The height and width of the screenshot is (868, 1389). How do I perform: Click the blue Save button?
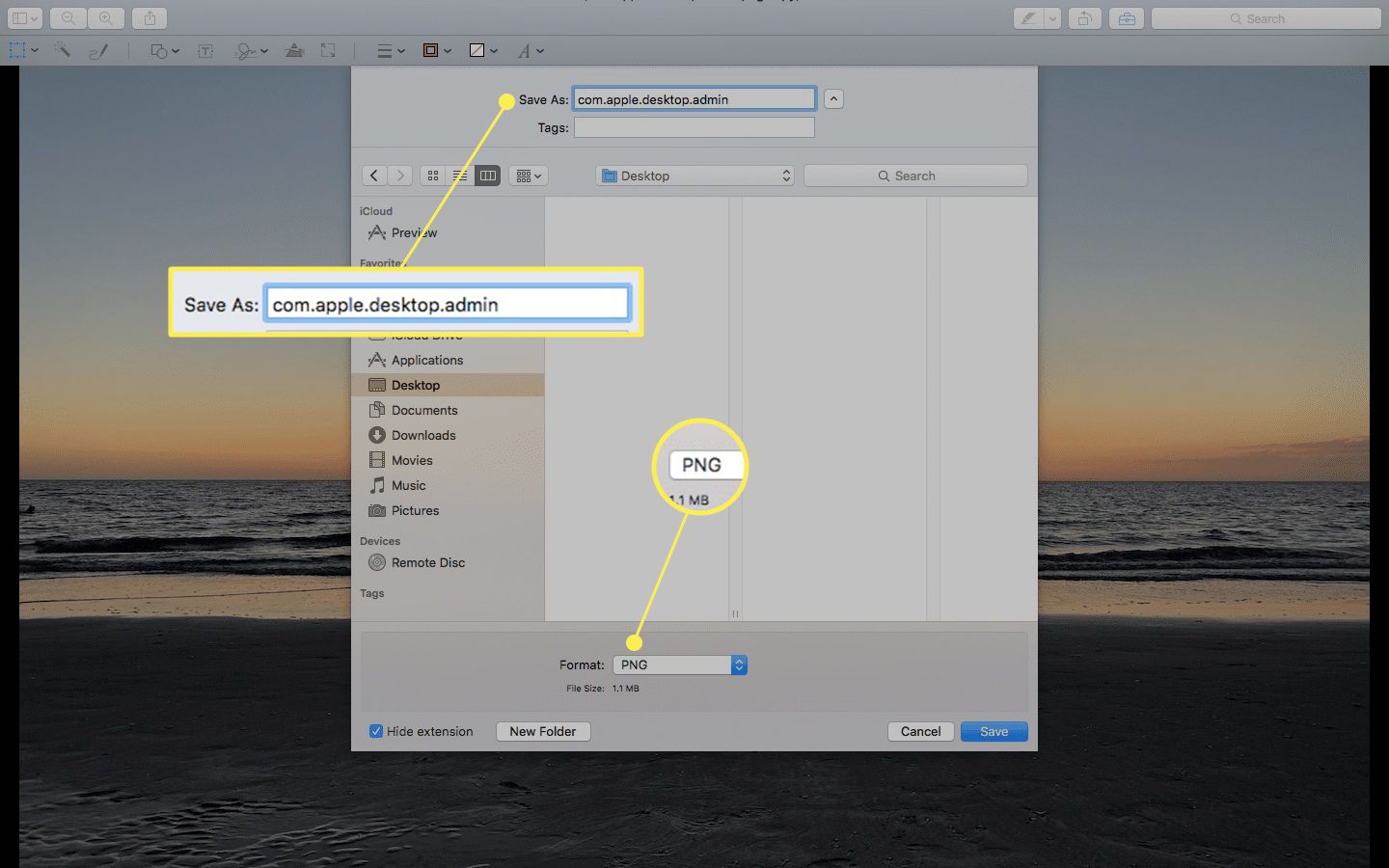994,731
